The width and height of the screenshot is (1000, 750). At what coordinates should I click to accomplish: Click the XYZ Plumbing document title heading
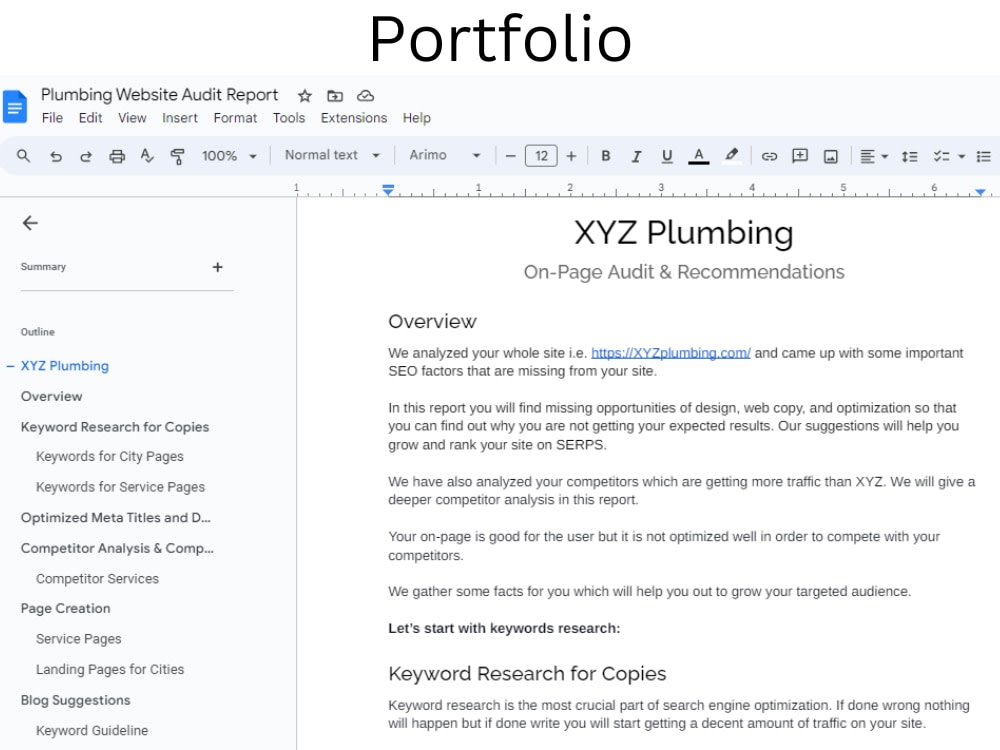(684, 232)
